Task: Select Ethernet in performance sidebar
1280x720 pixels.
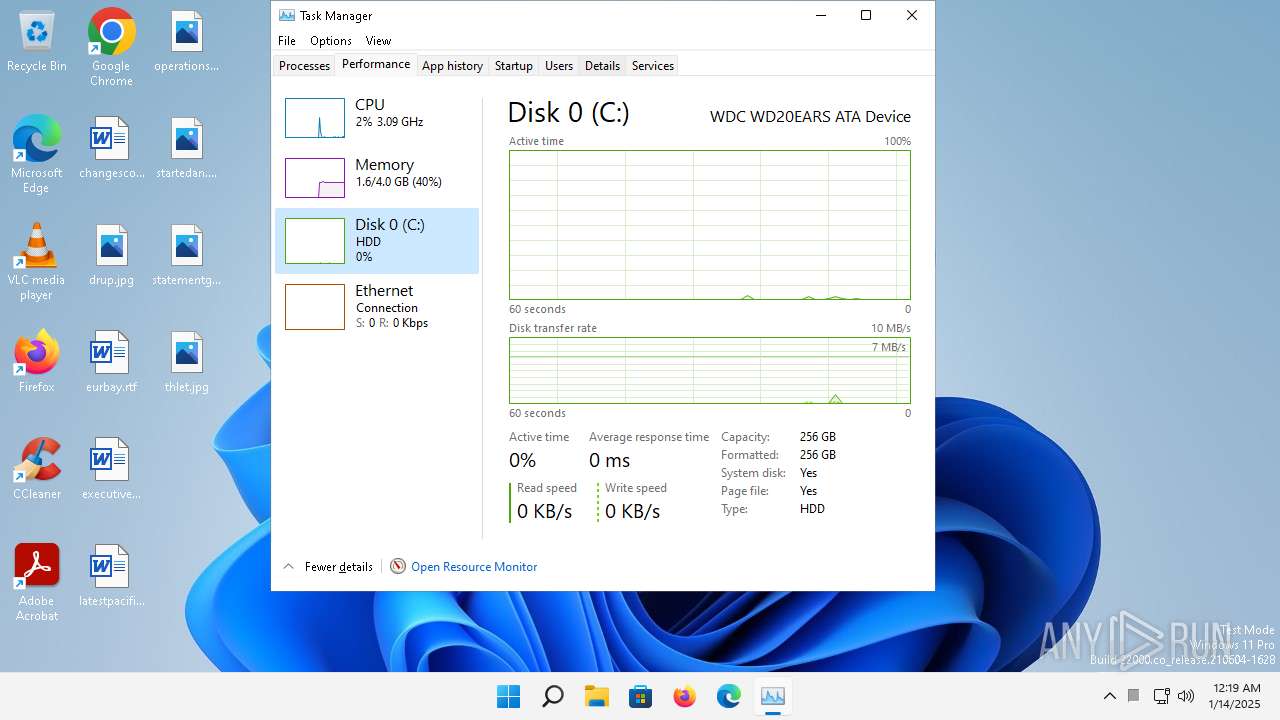Action: coord(377,307)
